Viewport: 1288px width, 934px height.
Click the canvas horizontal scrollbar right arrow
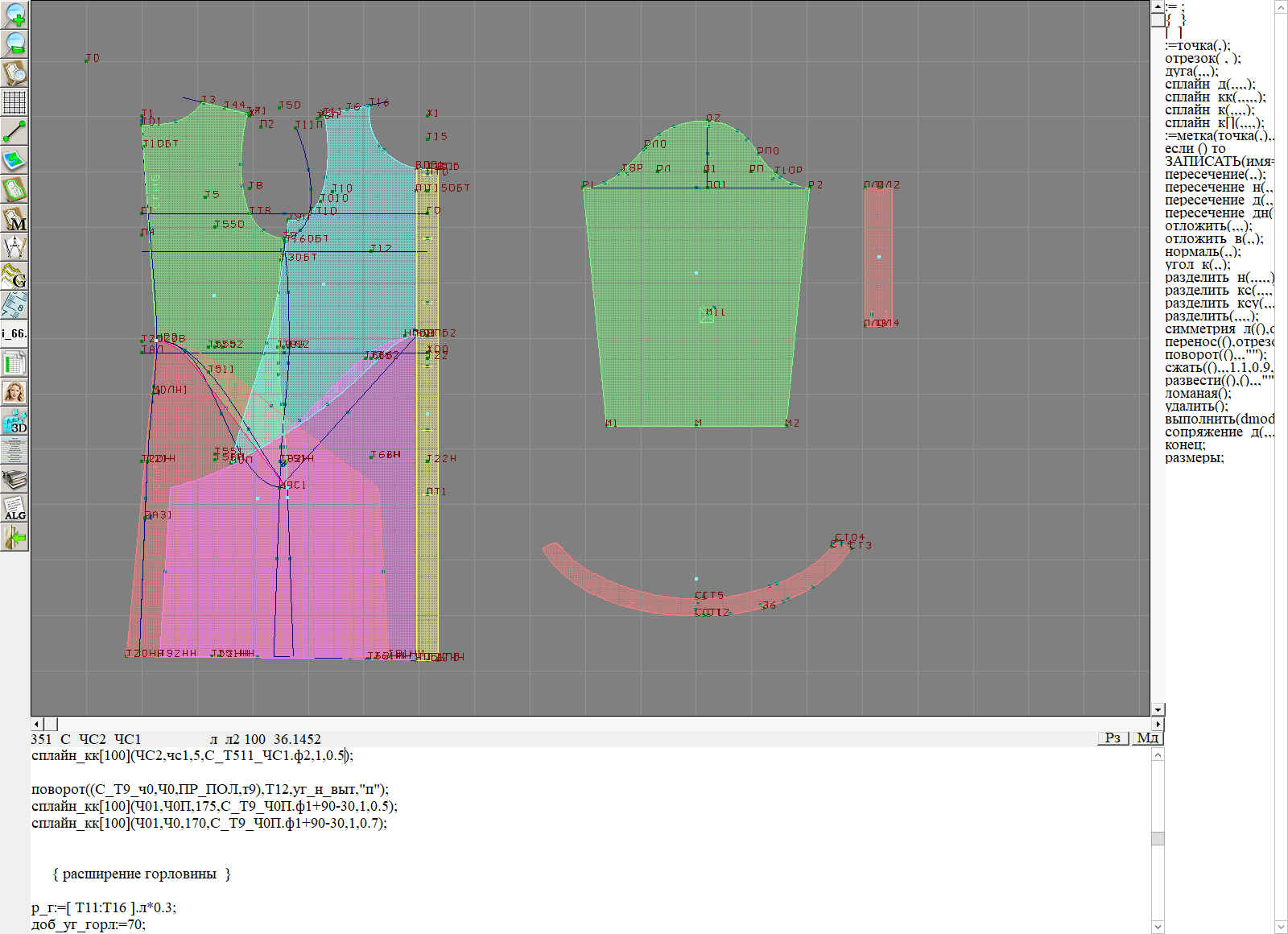(1158, 724)
